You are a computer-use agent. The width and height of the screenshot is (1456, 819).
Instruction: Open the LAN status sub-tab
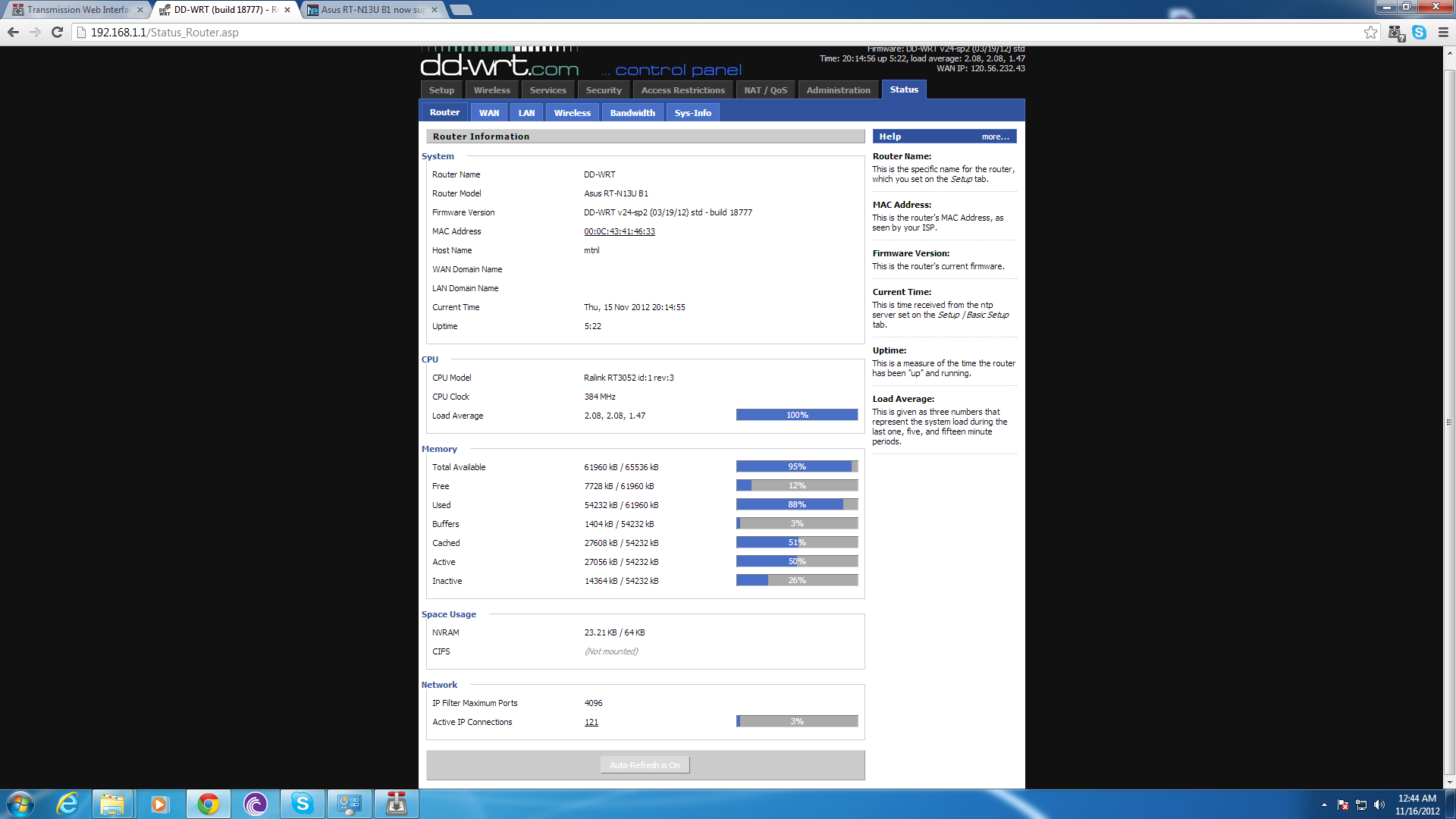coord(526,113)
